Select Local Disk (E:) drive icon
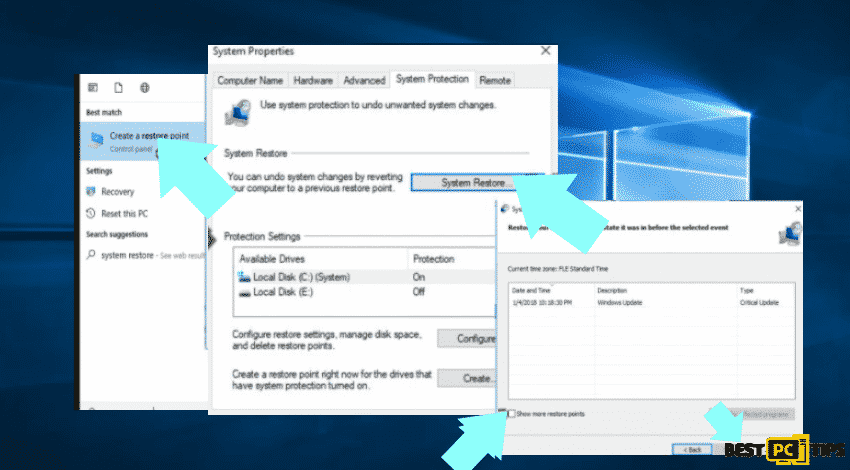Screen dimensions: 850x470 [x=244, y=293]
